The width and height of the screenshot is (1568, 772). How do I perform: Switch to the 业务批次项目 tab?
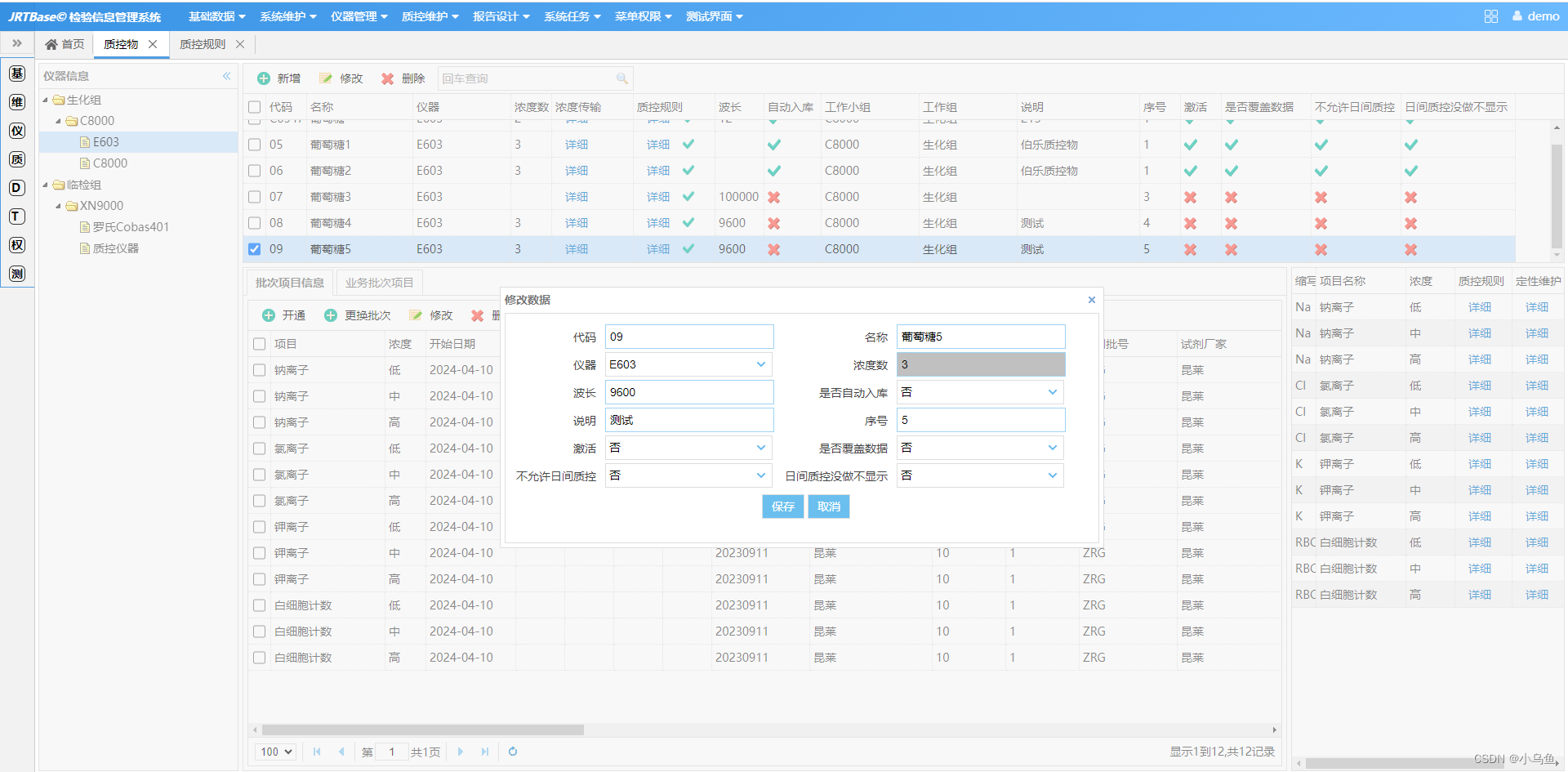click(379, 283)
